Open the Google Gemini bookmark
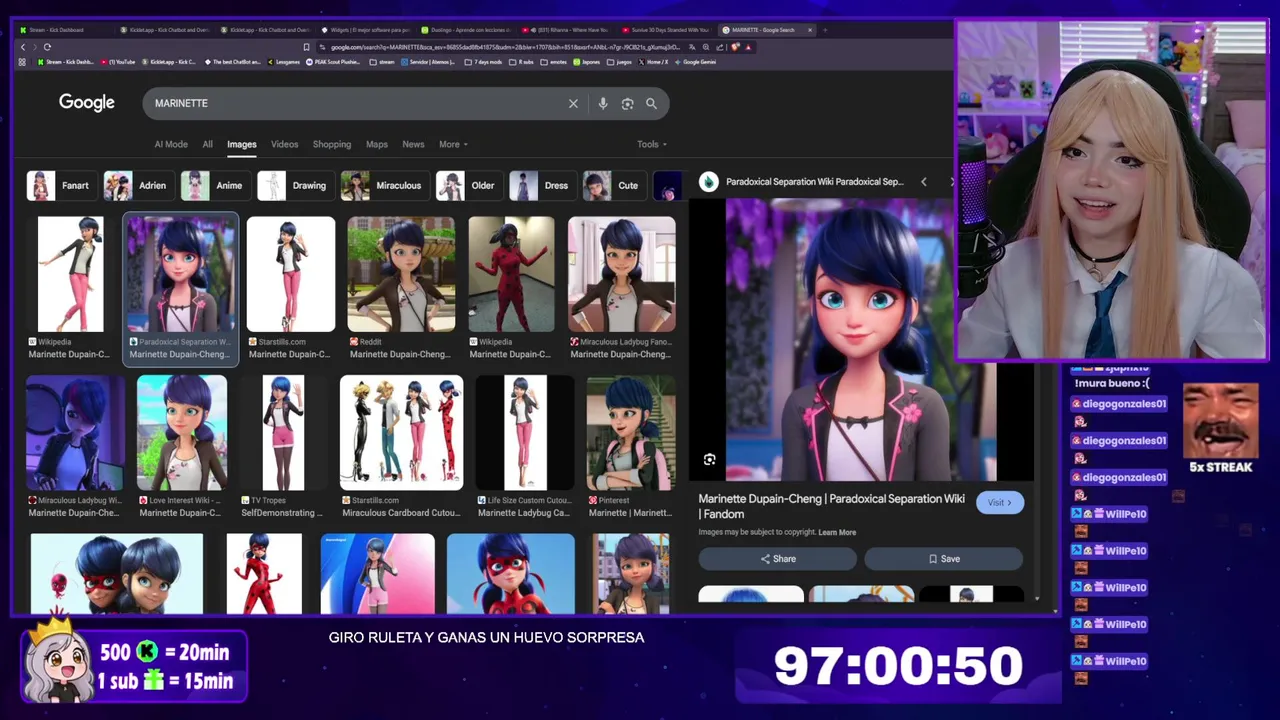 pyautogui.click(x=694, y=62)
